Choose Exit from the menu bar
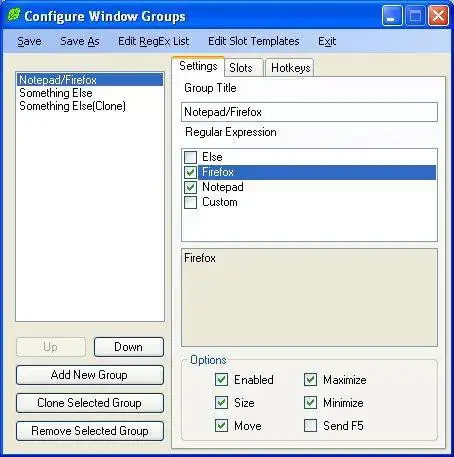Viewport: 454px width, 457px height. (x=327, y=41)
